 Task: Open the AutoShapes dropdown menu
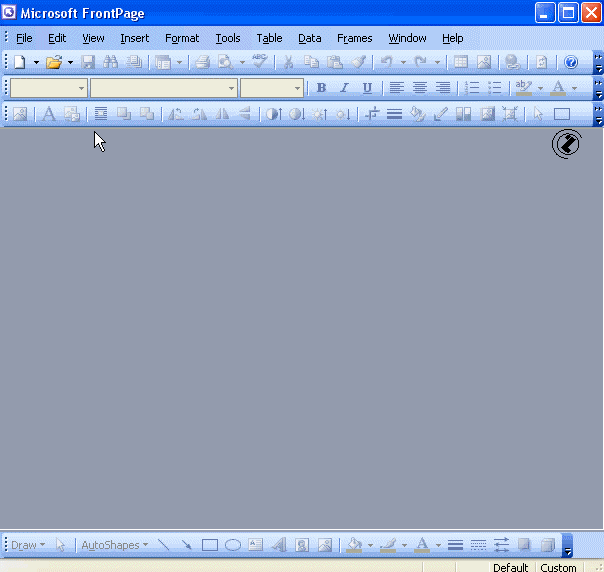114,545
